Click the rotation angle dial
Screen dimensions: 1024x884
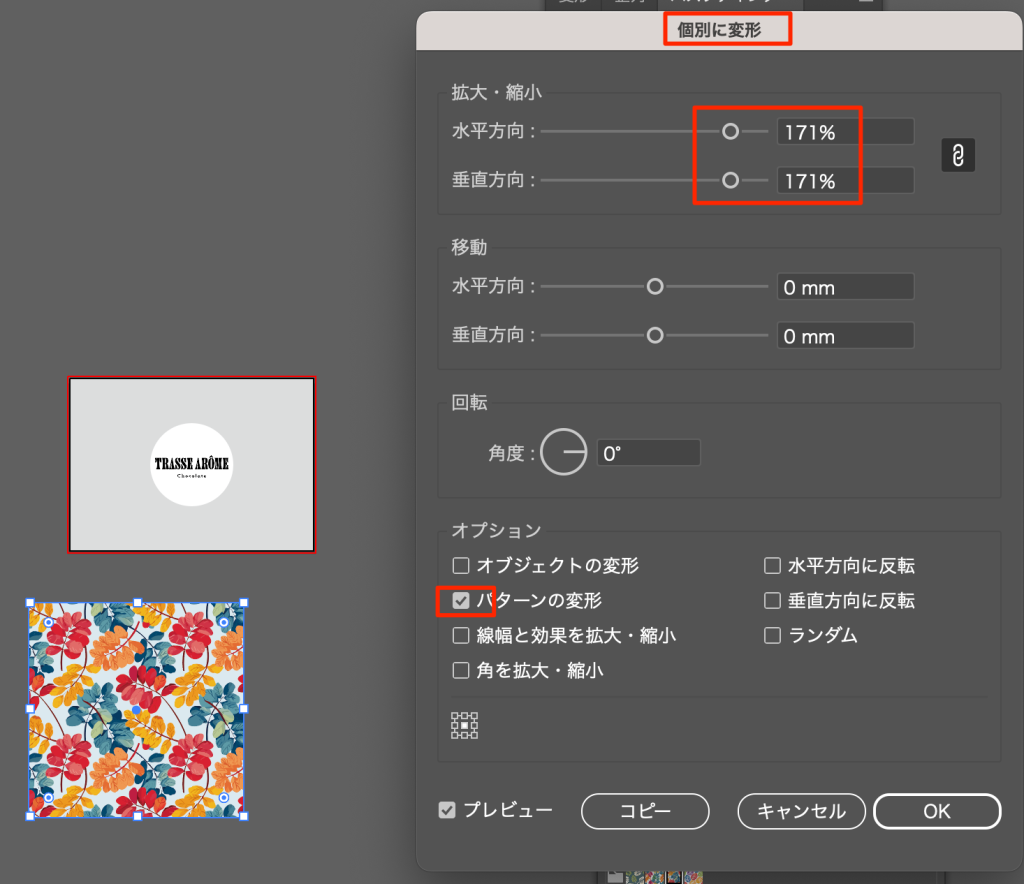coord(565,453)
